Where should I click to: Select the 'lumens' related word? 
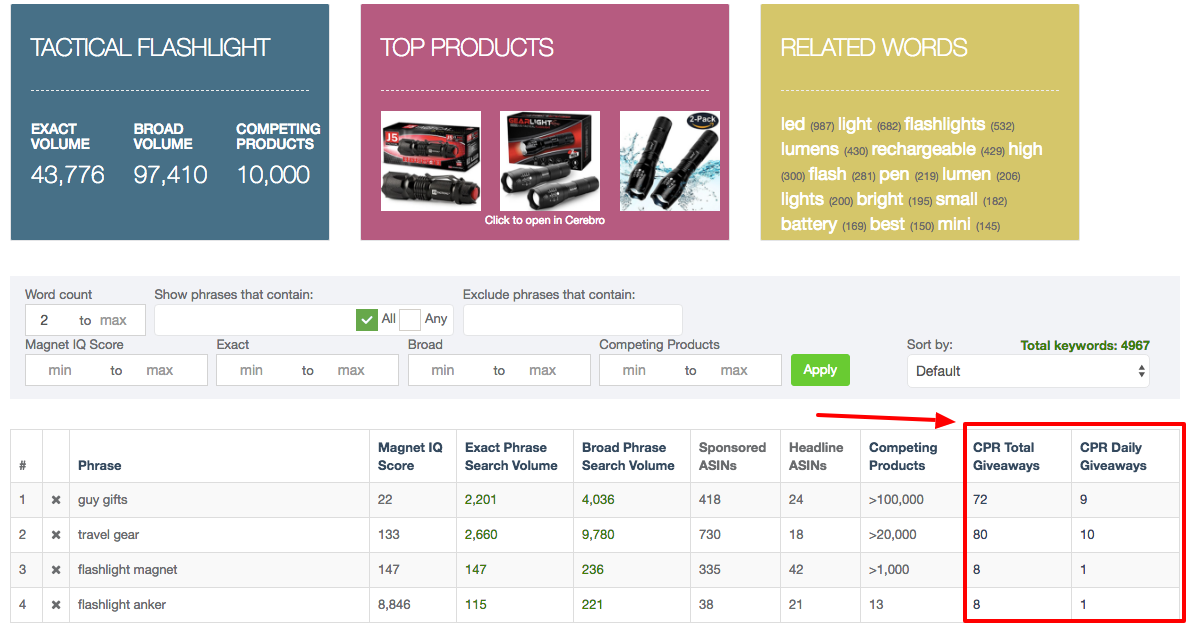[810, 149]
